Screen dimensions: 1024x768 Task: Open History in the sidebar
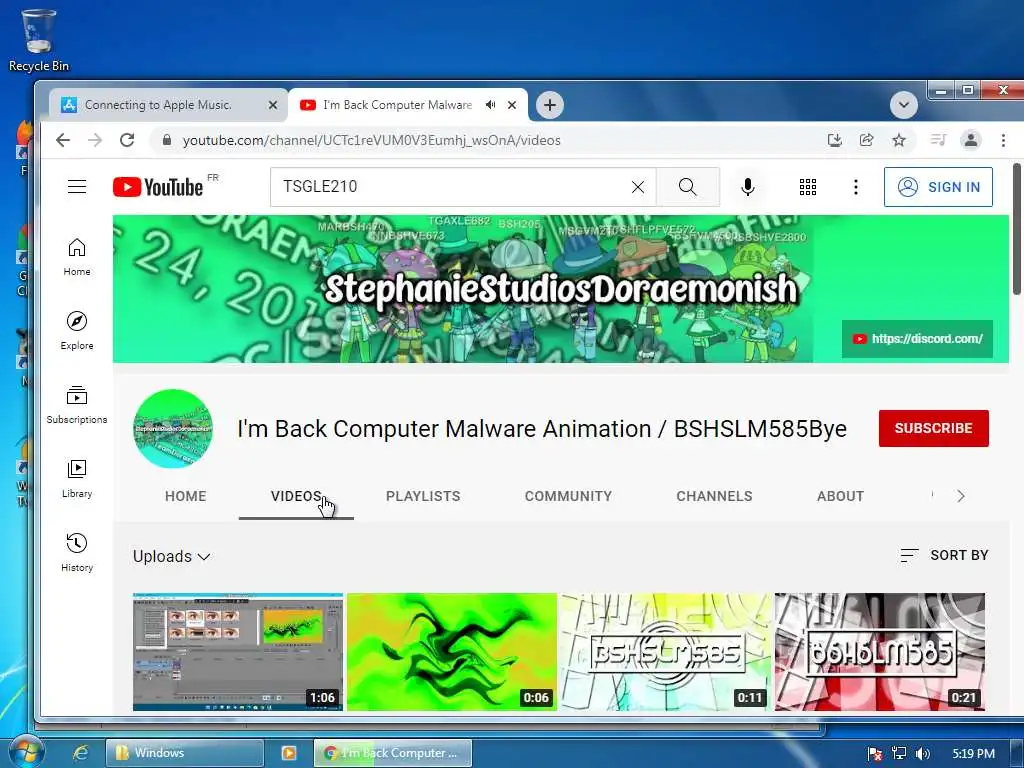coord(77,553)
